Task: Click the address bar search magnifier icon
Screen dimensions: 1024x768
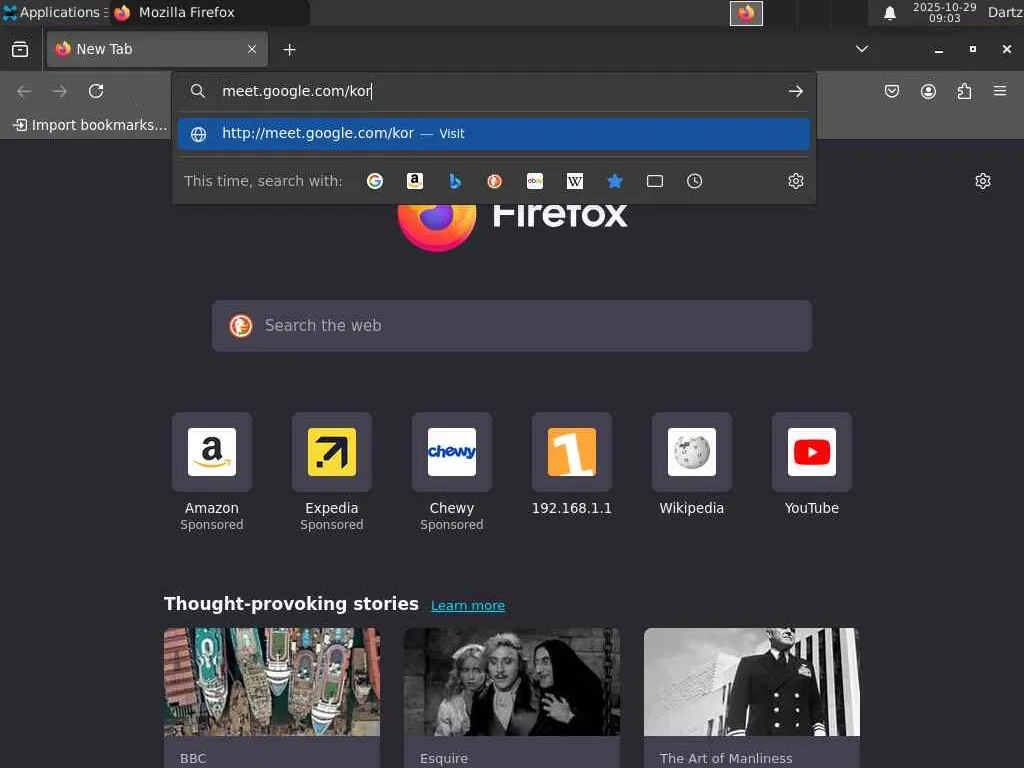Action: click(198, 91)
